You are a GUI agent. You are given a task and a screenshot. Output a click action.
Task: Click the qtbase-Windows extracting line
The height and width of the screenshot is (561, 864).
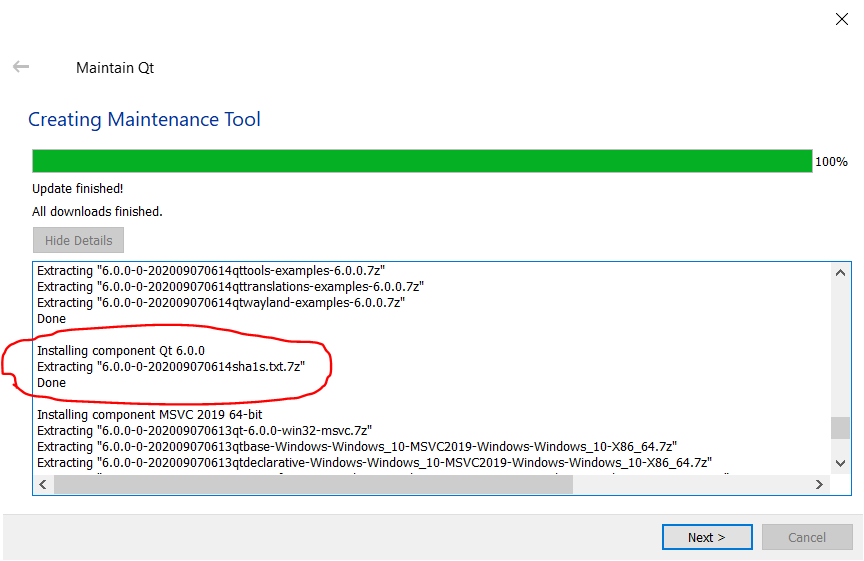(357, 446)
